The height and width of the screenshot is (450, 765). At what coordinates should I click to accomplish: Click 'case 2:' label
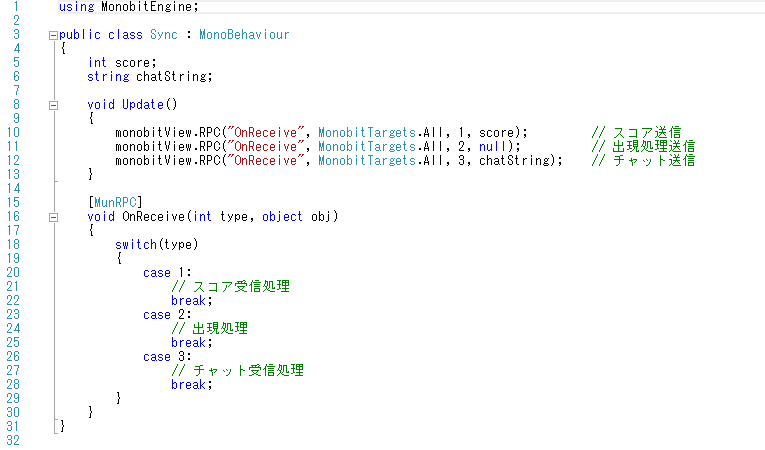click(167, 315)
